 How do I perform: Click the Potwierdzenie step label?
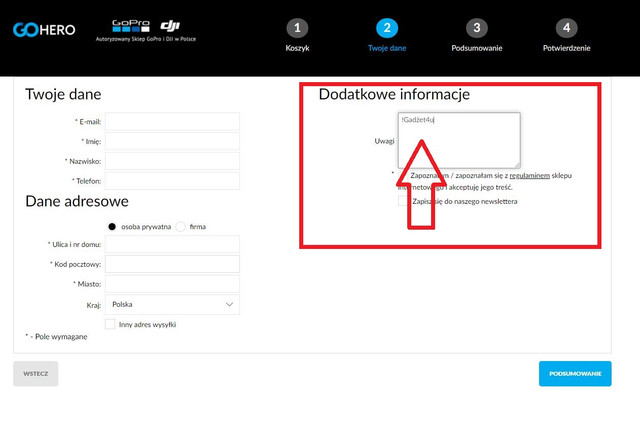tap(567, 48)
